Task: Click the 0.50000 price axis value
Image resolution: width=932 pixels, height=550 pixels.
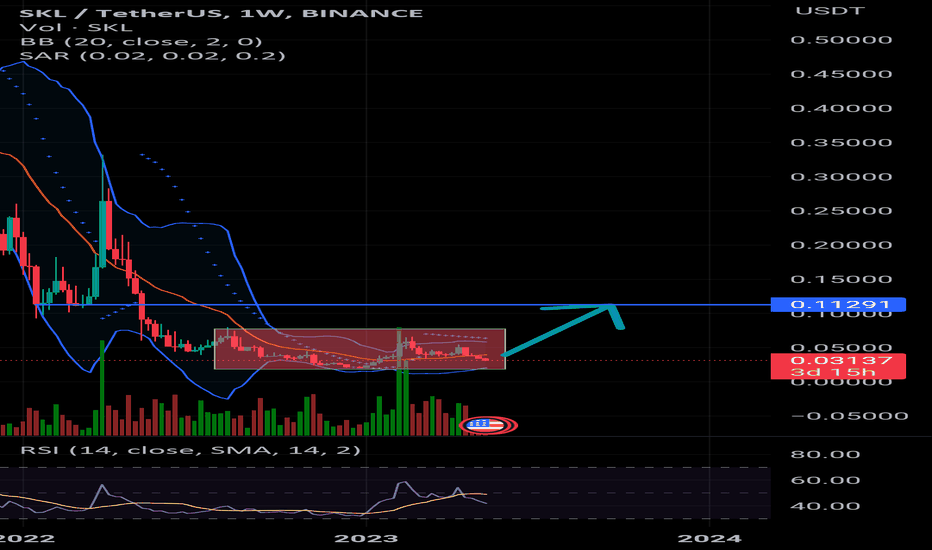Action: pyautogui.click(x=841, y=40)
